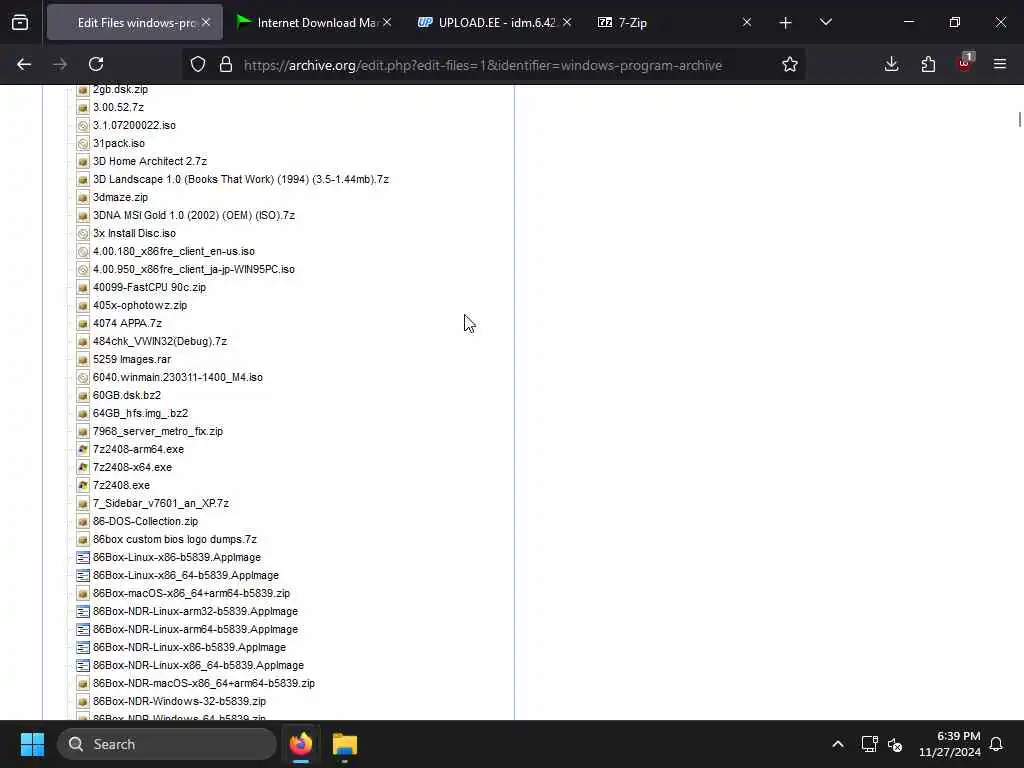Viewport: 1024px width, 768px height.
Task: Select 3.00.52.7z archive icon
Action: pos(83,108)
